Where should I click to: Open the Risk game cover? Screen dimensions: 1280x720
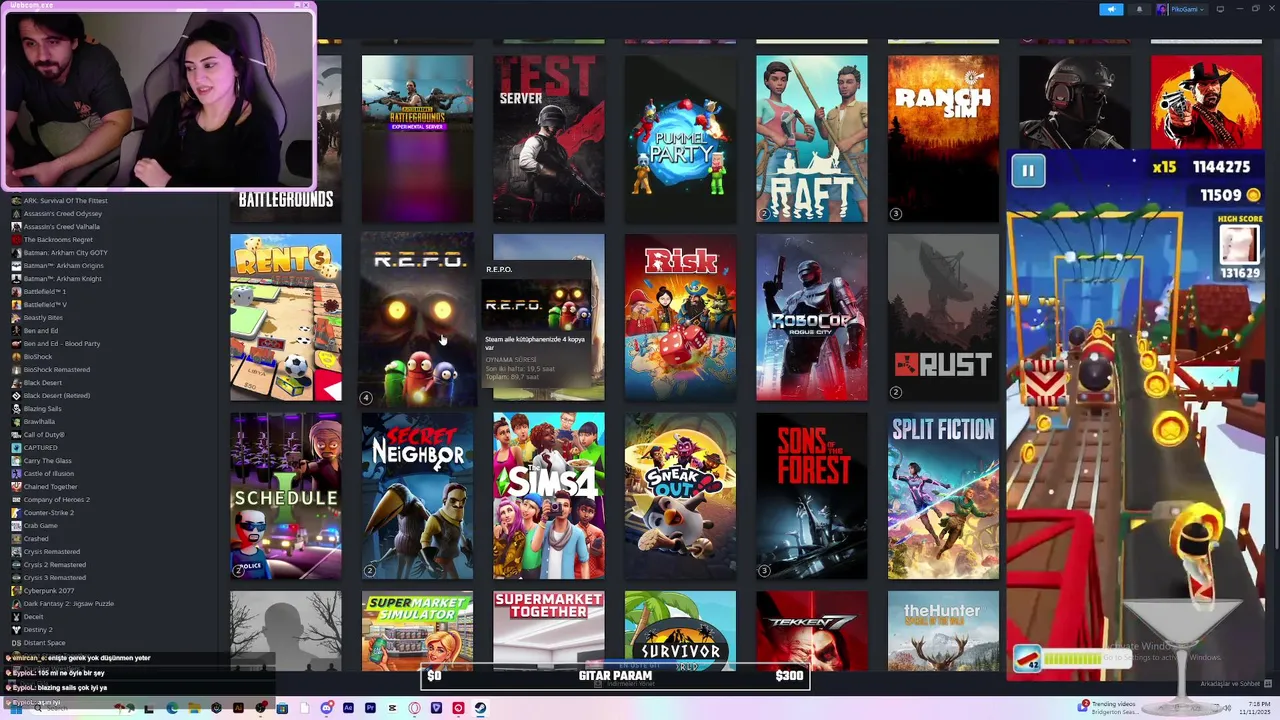680,317
